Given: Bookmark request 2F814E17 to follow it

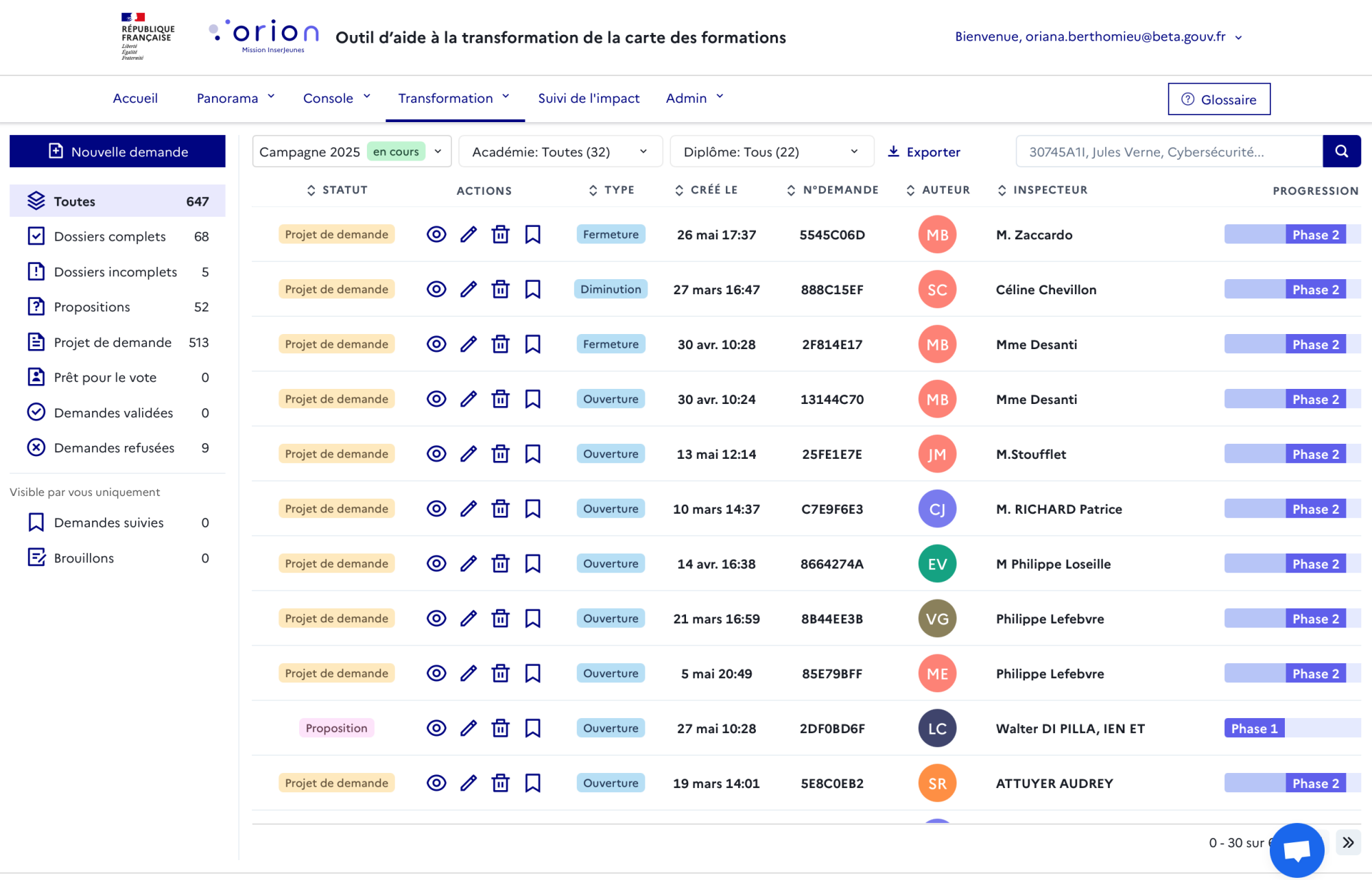Looking at the screenshot, I should 533,344.
